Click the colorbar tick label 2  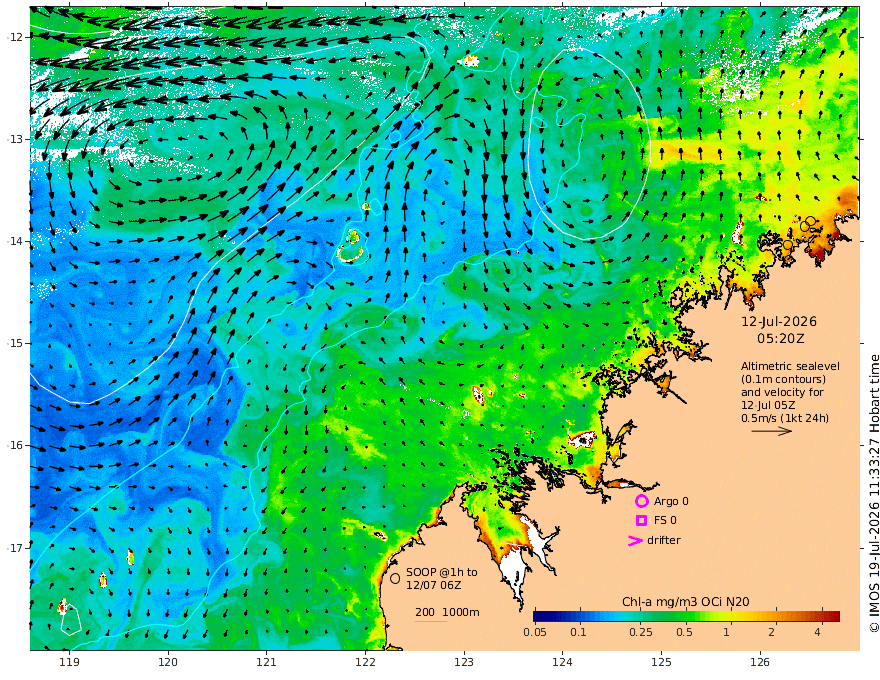[772, 632]
